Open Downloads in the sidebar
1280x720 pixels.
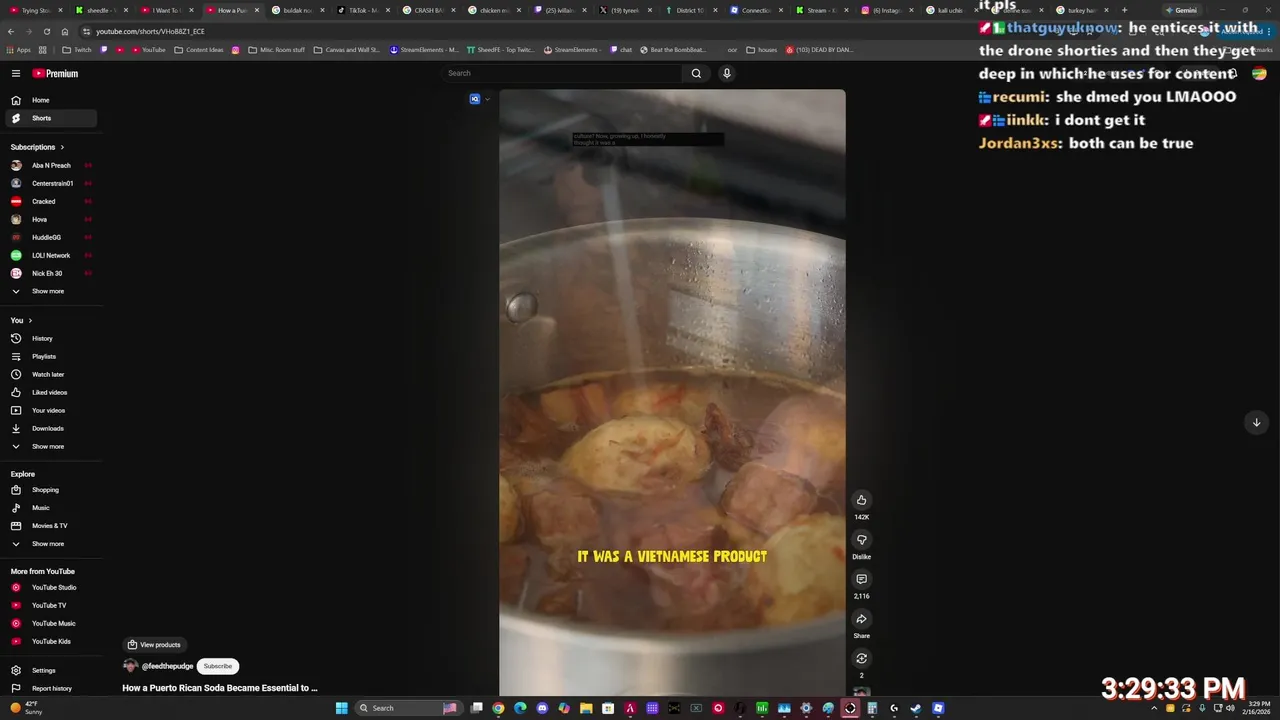(x=49, y=428)
